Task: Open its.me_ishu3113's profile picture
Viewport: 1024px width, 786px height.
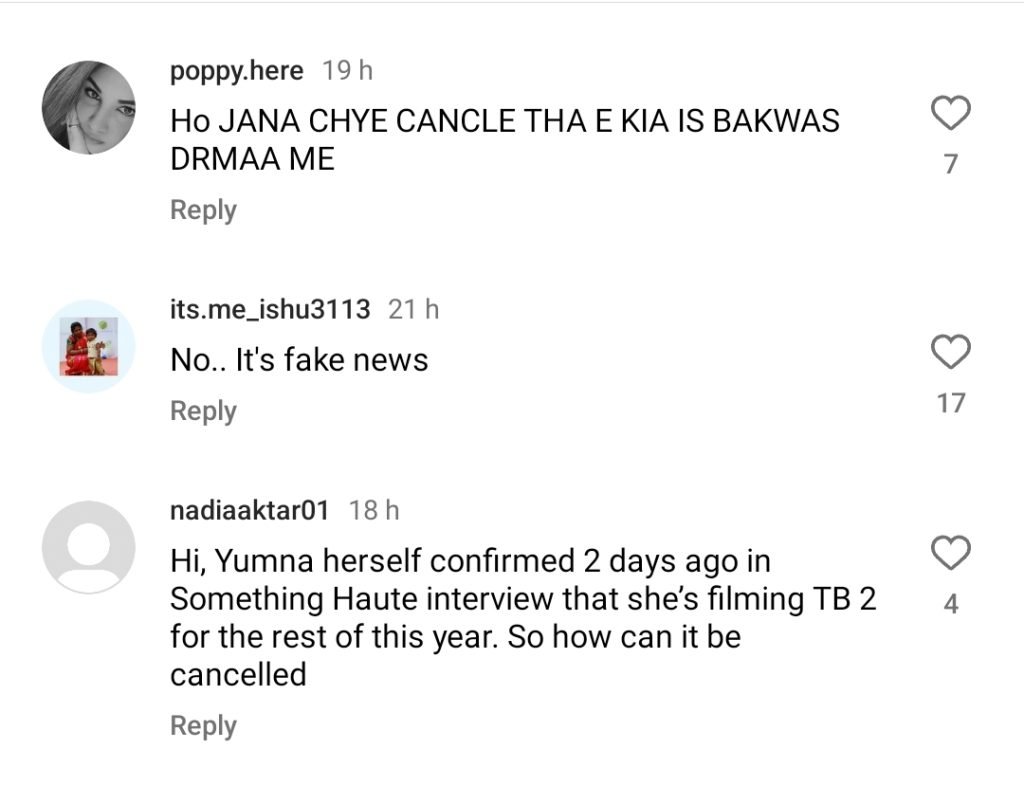Action: tap(88, 346)
